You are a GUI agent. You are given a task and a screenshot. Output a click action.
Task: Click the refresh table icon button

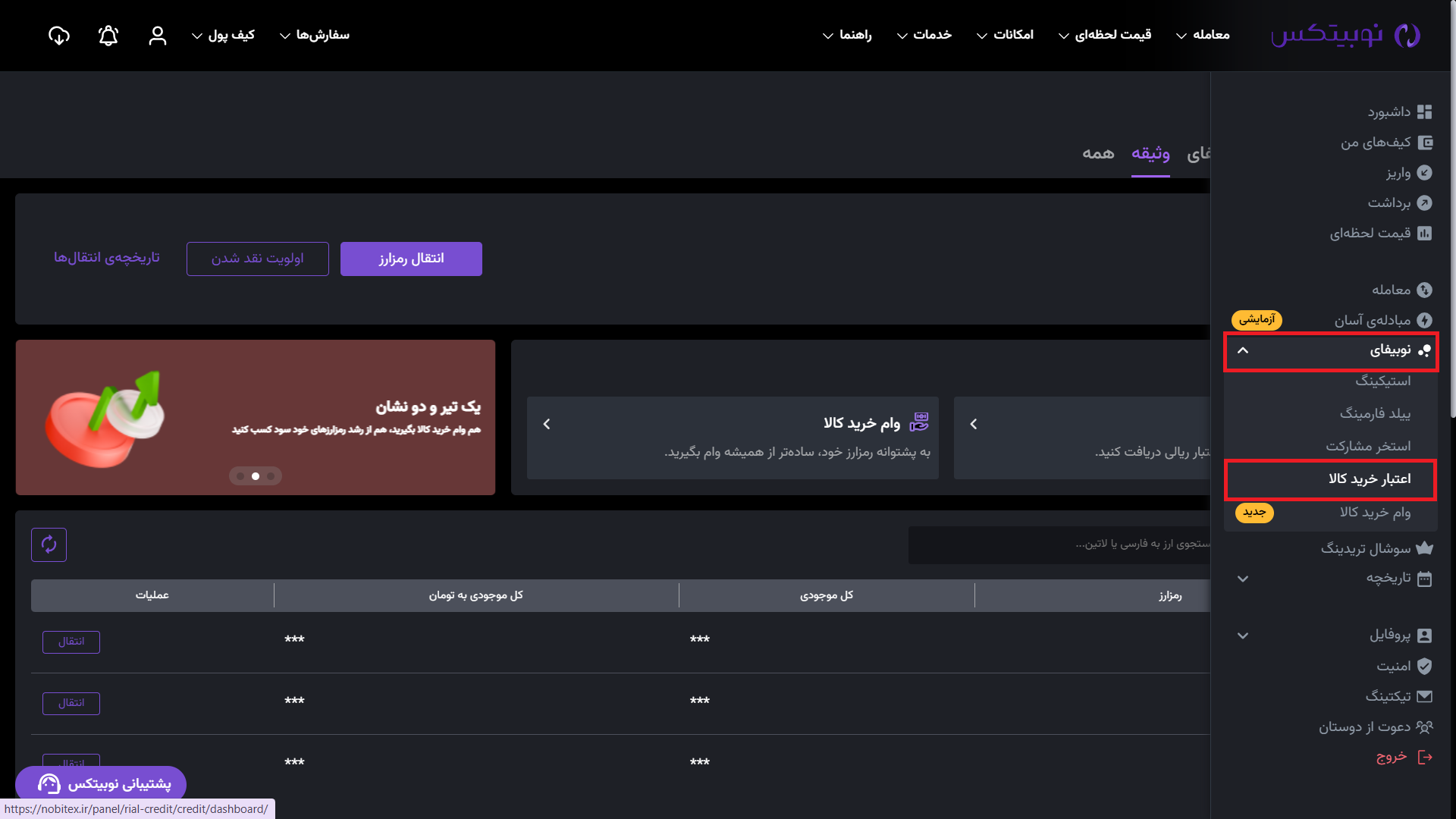pyautogui.click(x=49, y=544)
